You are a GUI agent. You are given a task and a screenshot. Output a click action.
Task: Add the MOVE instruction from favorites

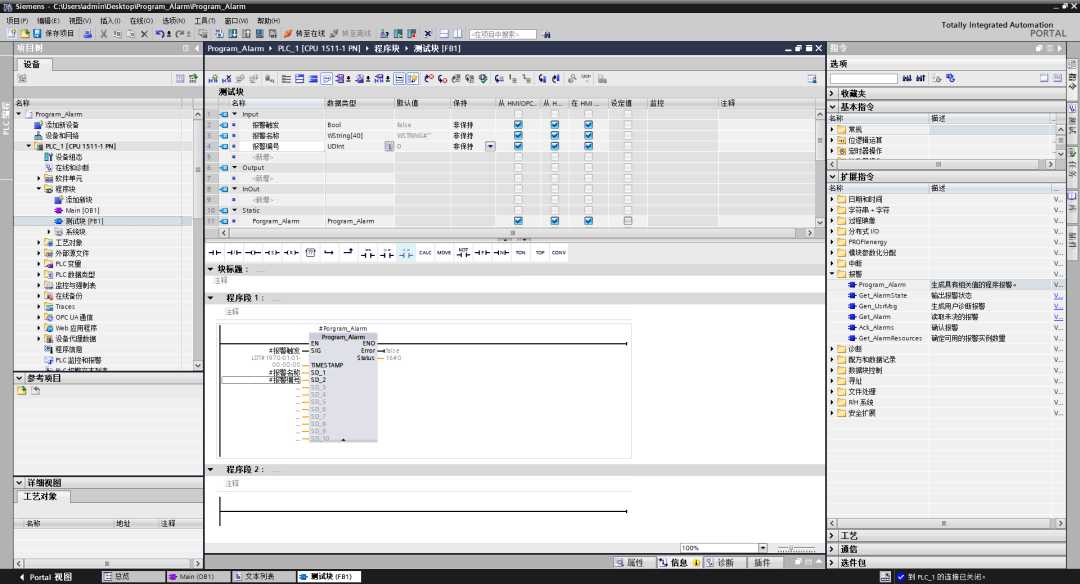tap(444, 253)
